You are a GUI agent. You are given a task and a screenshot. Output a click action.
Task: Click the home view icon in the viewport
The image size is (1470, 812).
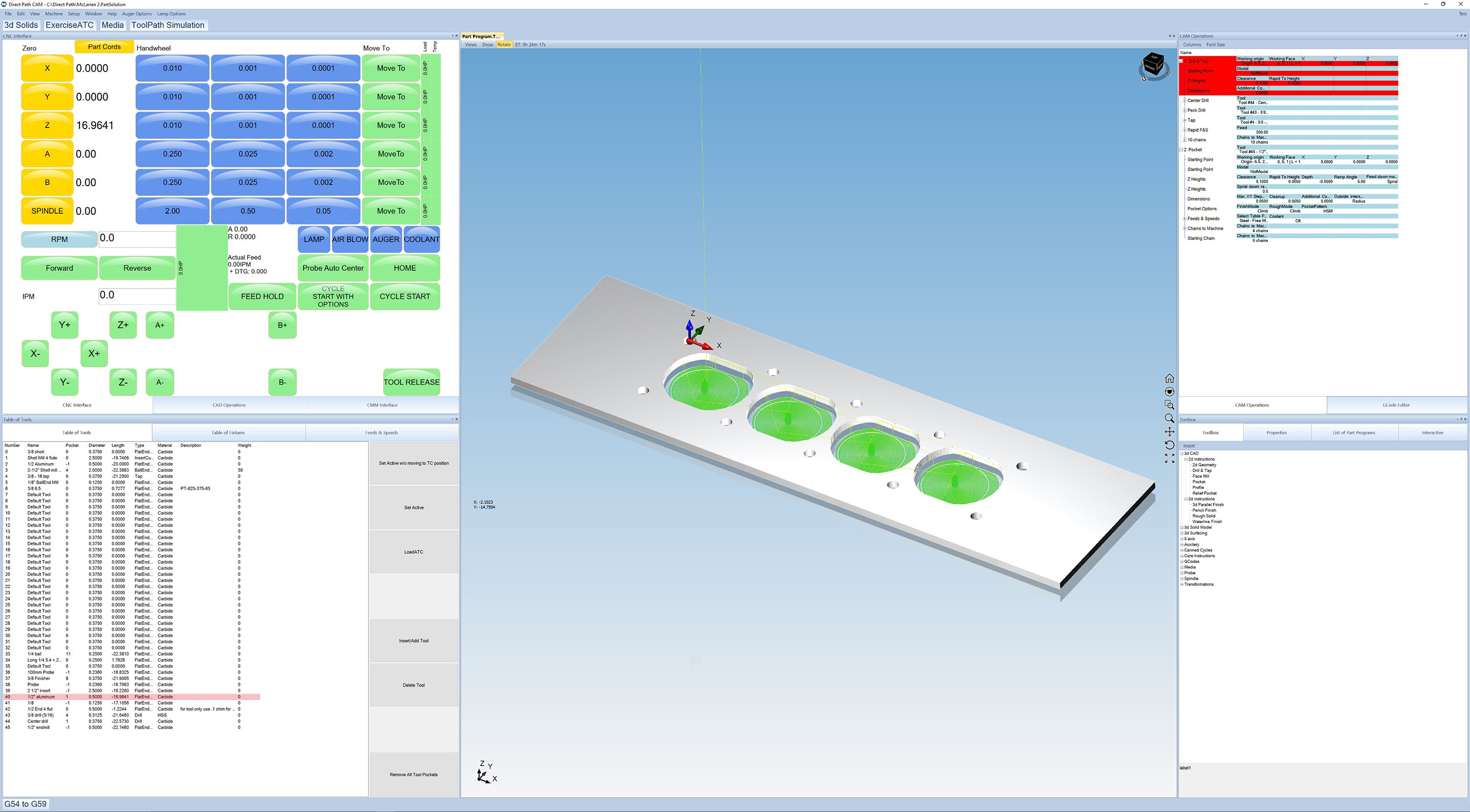point(1169,378)
